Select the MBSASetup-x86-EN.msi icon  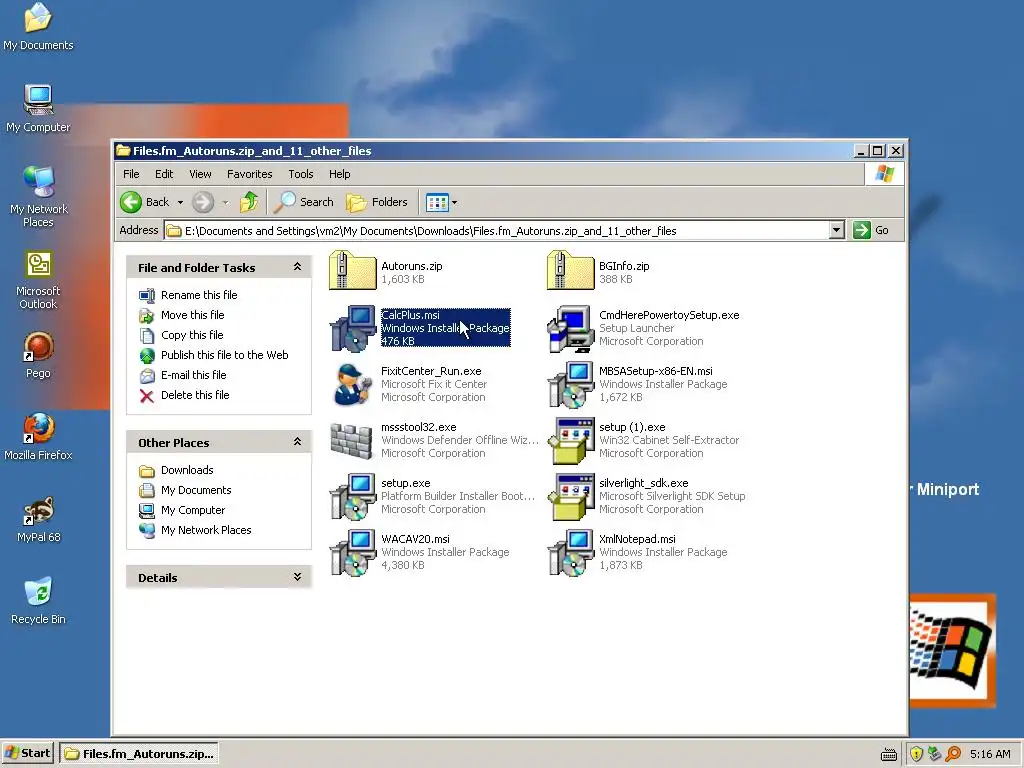[570, 384]
